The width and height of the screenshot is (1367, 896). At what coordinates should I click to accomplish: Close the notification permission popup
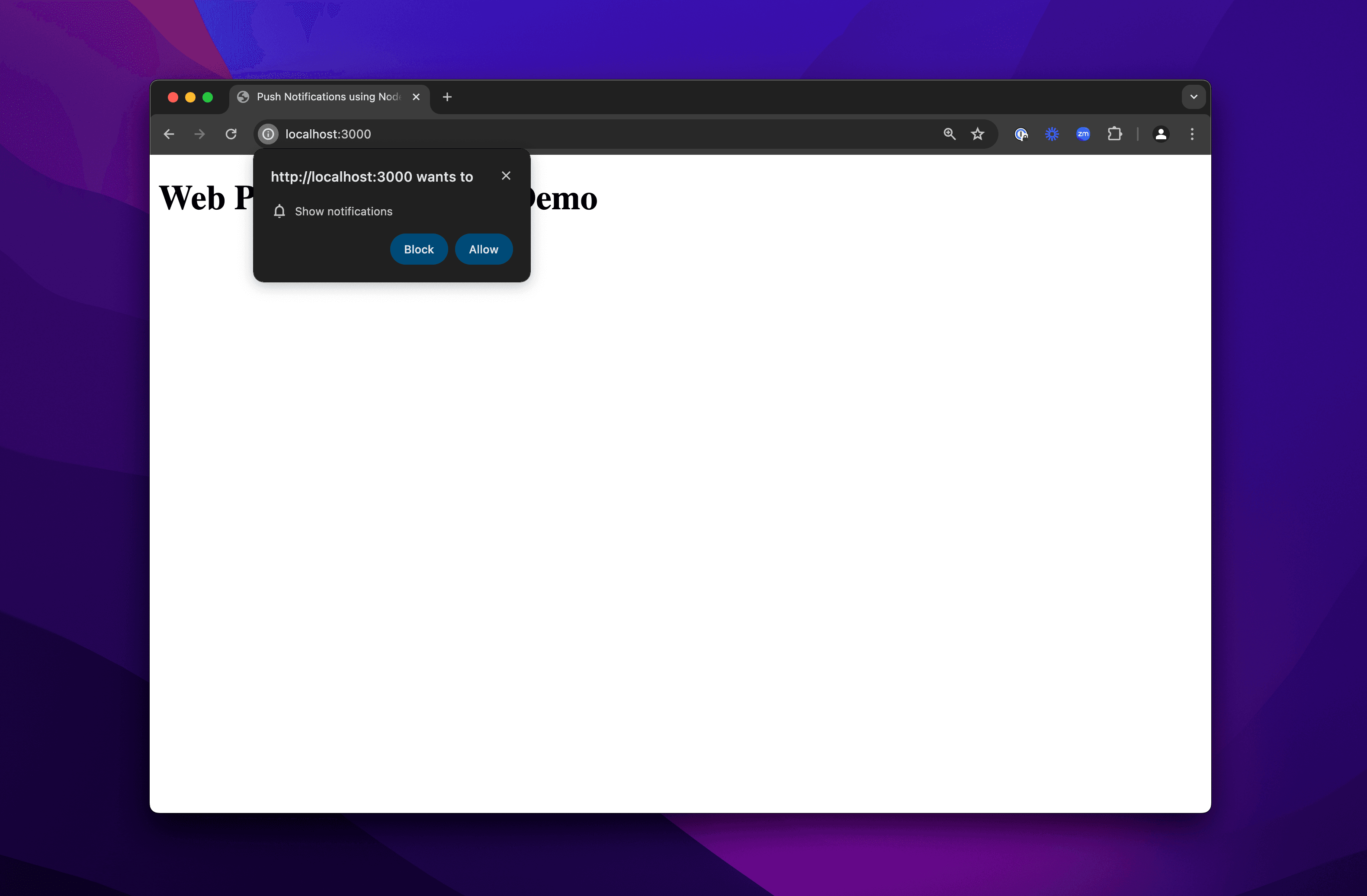click(506, 176)
